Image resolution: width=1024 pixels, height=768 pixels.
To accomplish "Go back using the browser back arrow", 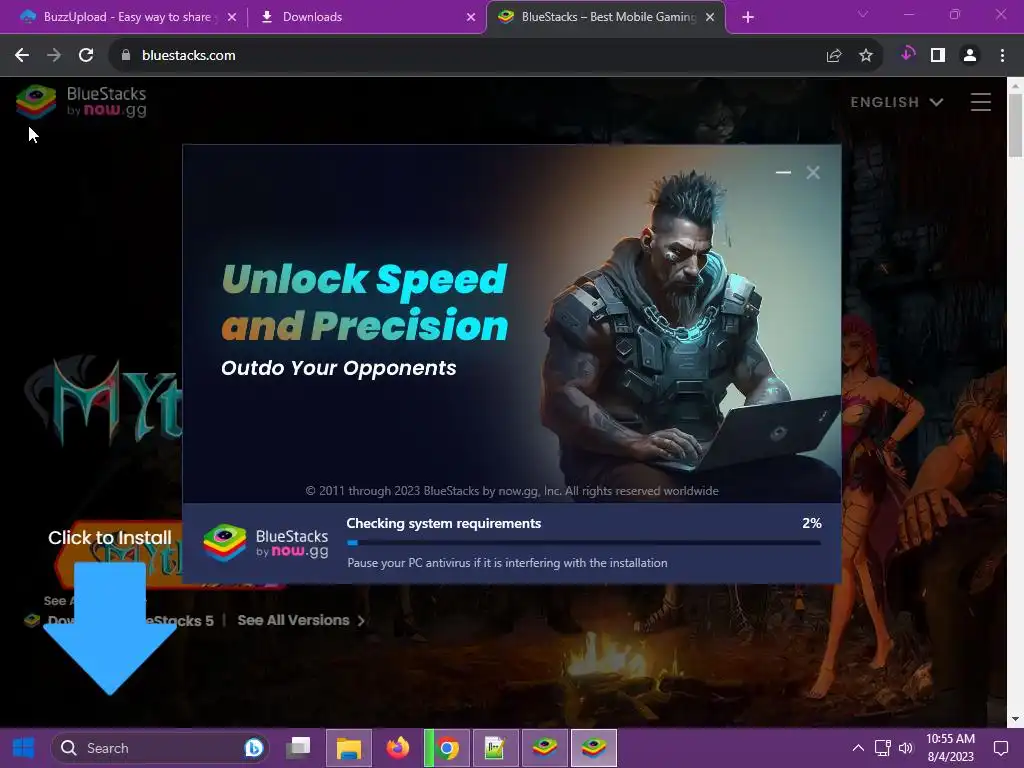I will coord(22,56).
